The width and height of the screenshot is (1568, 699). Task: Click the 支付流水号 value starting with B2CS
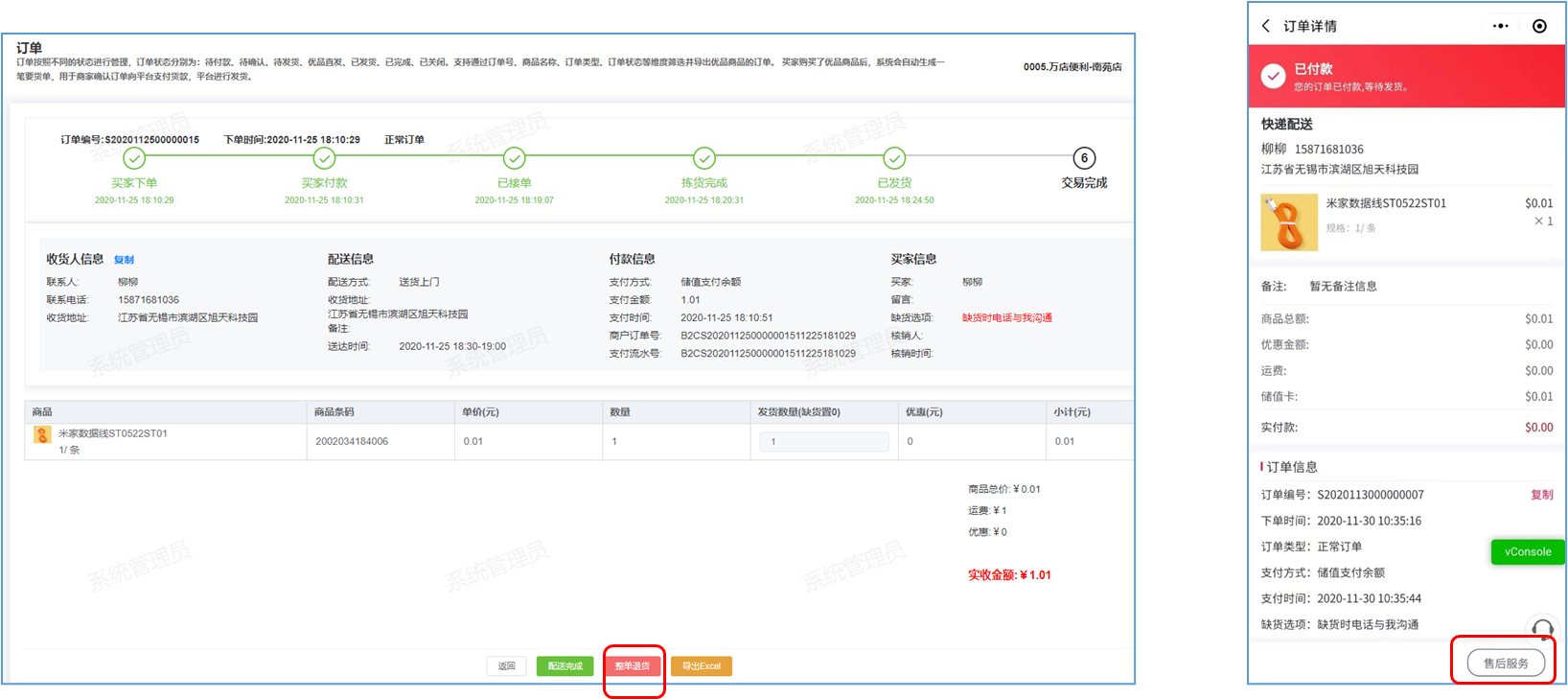pyautogui.click(x=769, y=354)
